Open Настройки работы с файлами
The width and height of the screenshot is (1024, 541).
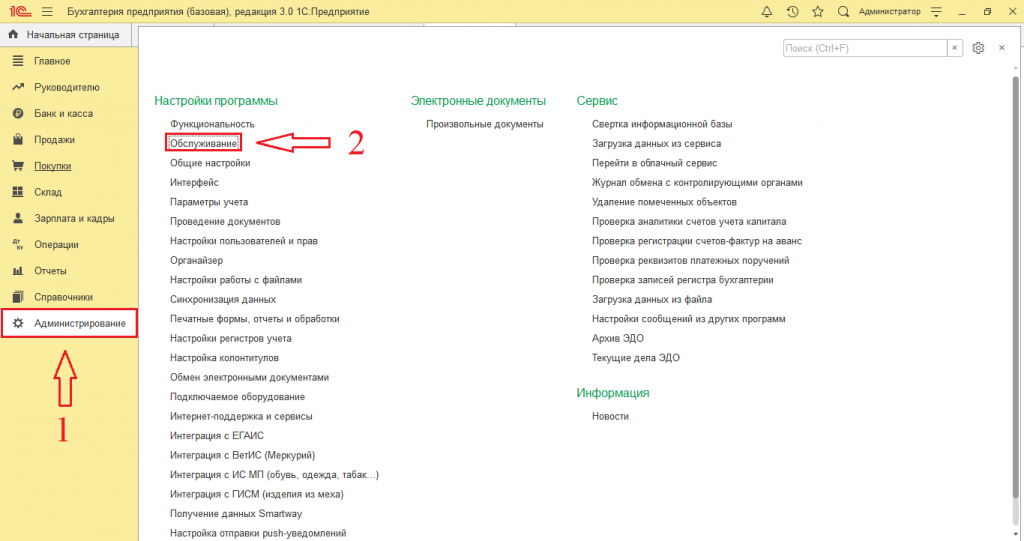236,280
